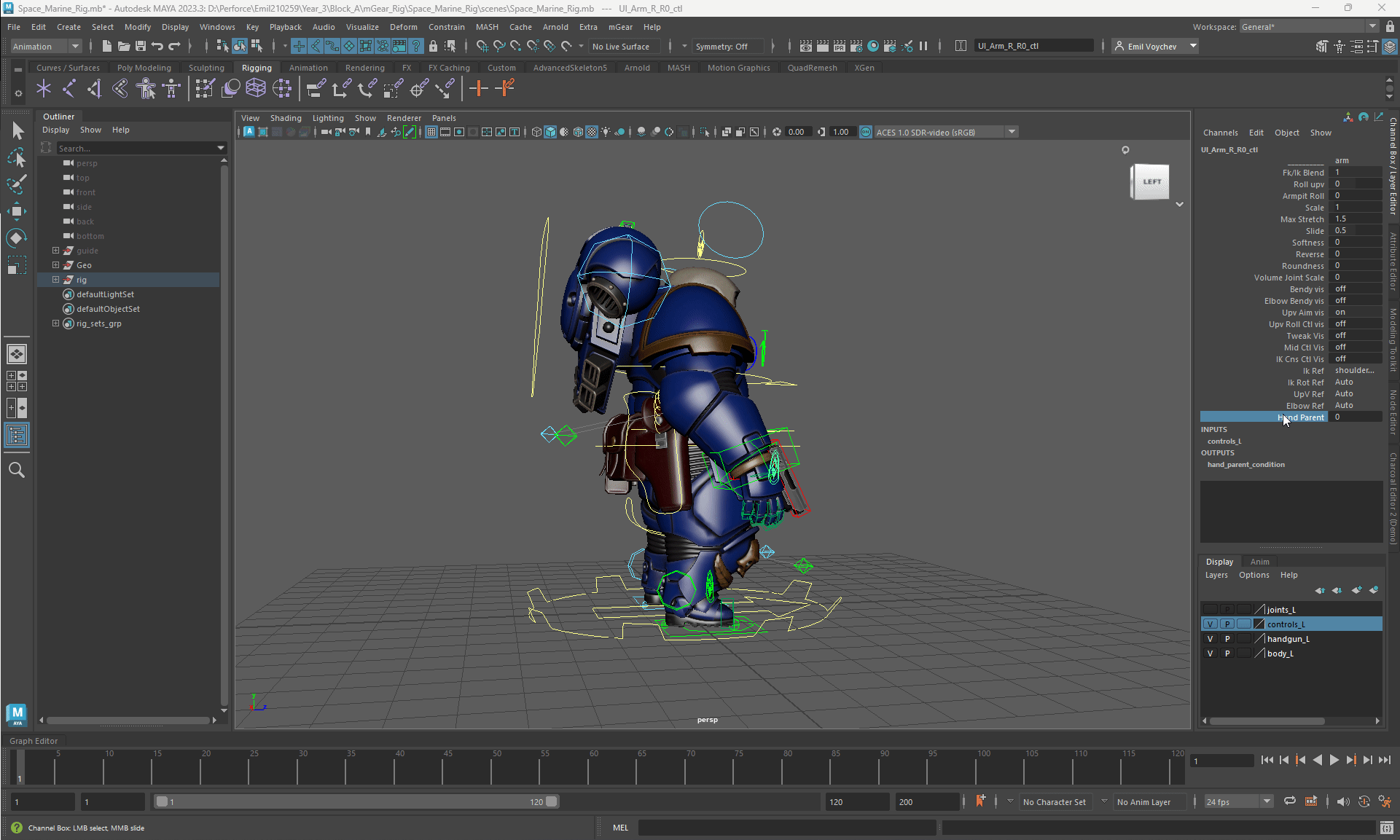Click the No Character Set button
The height and width of the screenshot is (840, 1400).
[1055, 801]
